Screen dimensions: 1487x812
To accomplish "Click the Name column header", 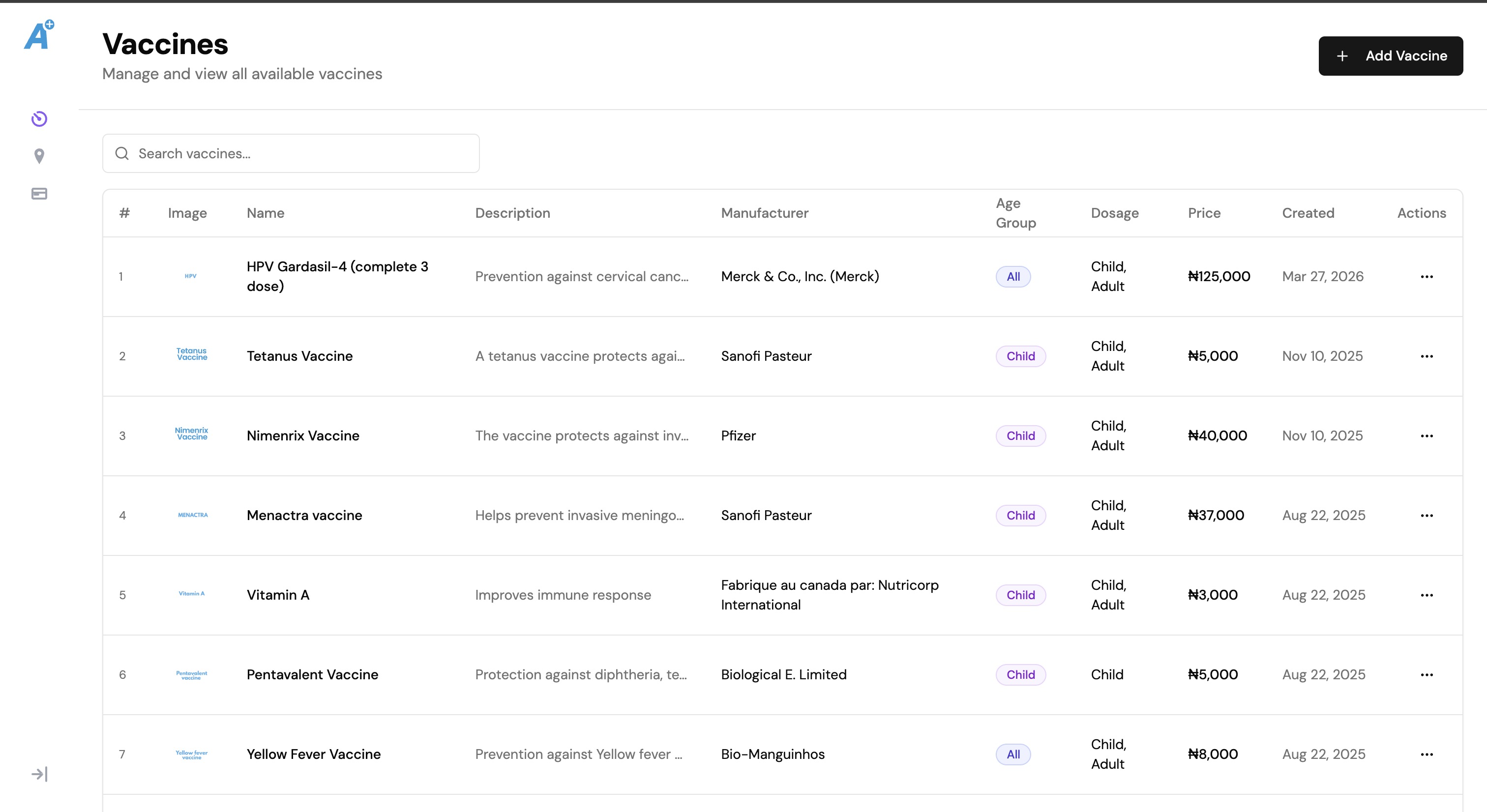I will point(266,213).
